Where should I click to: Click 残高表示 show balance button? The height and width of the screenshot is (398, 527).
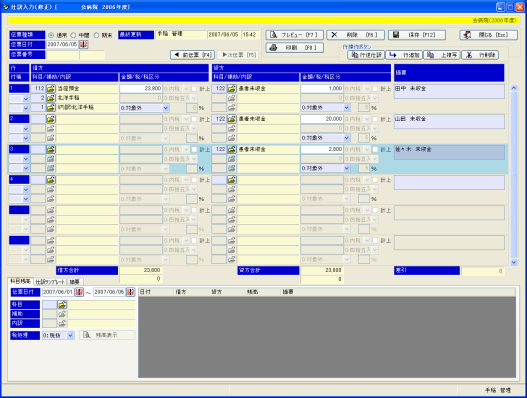(x=107, y=335)
